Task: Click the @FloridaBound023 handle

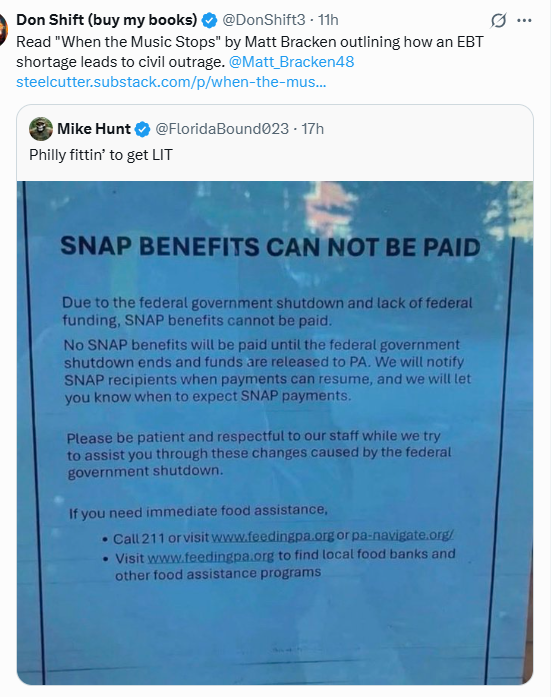Action: click(x=222, y=129)
